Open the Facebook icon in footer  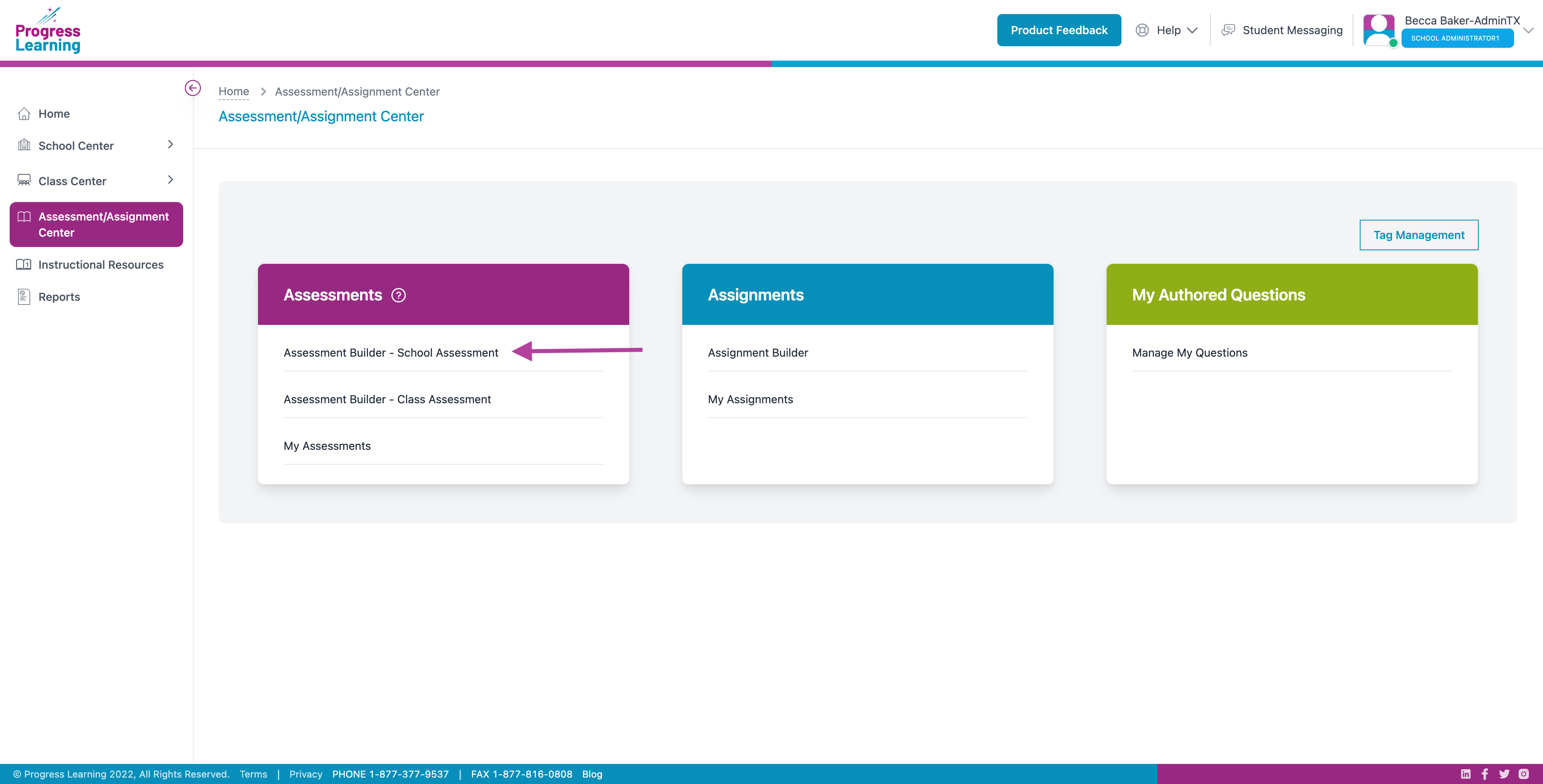(x=1485, y=774)
